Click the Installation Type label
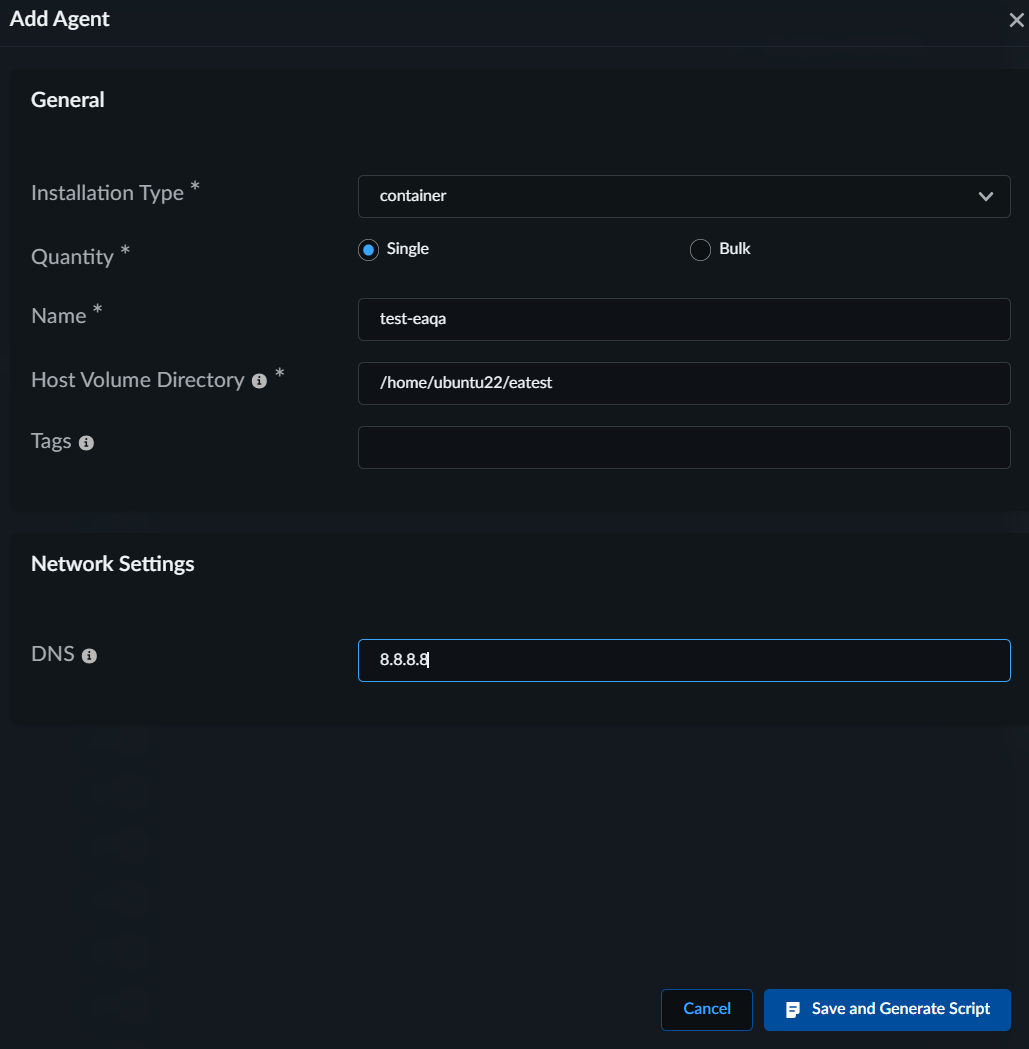Image resolution: width=1029 pixels, height=1049 pixels. 107,193
